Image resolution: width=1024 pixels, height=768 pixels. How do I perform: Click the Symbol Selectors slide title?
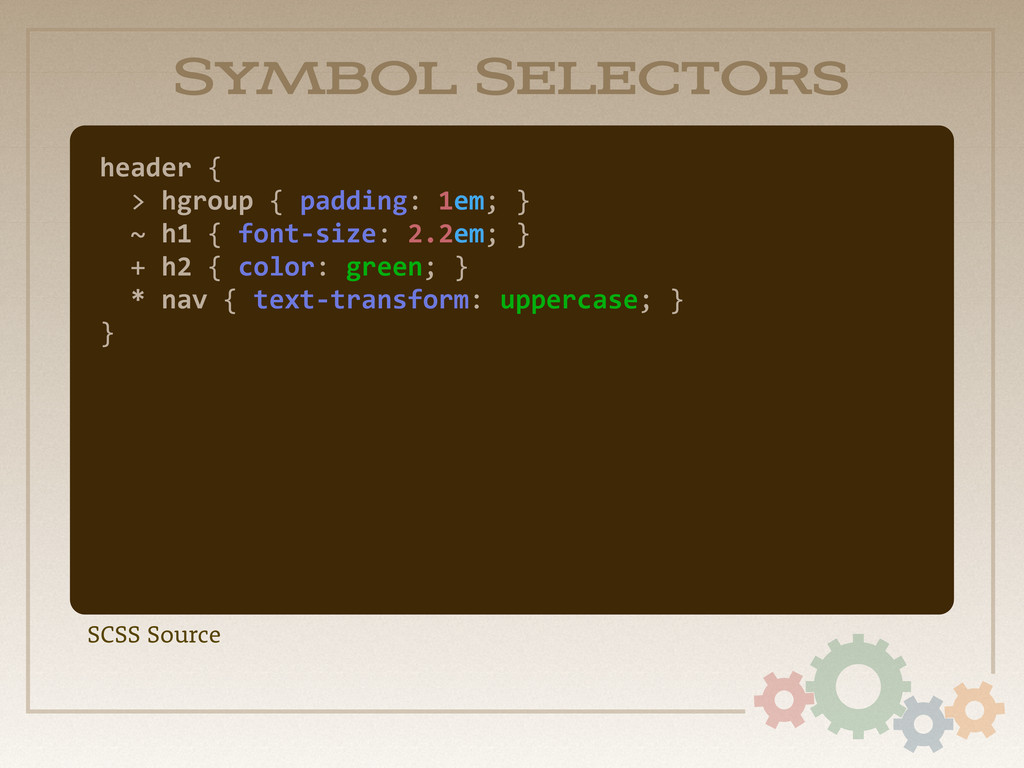511,77
